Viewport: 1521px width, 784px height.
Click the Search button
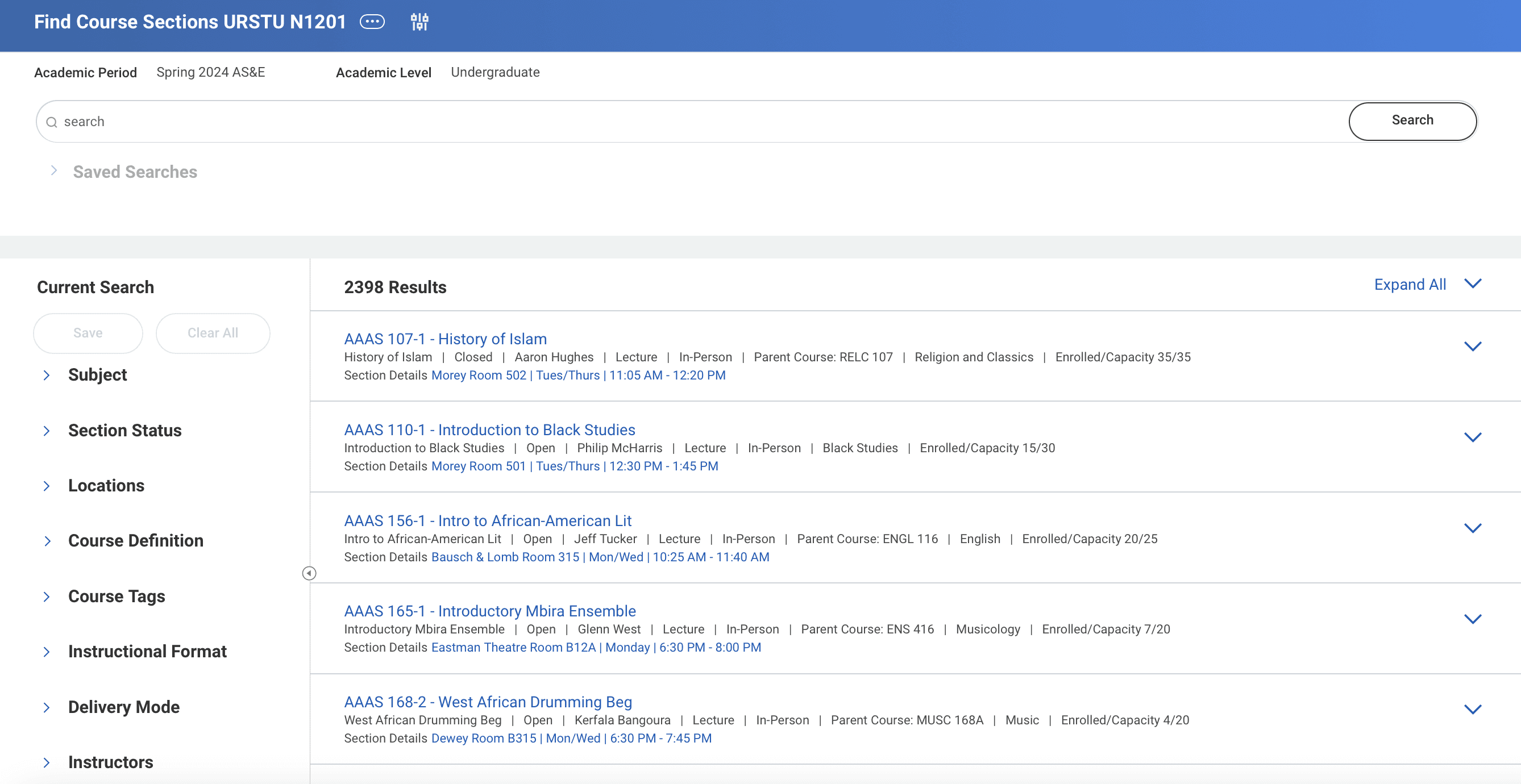point(1412,120)
